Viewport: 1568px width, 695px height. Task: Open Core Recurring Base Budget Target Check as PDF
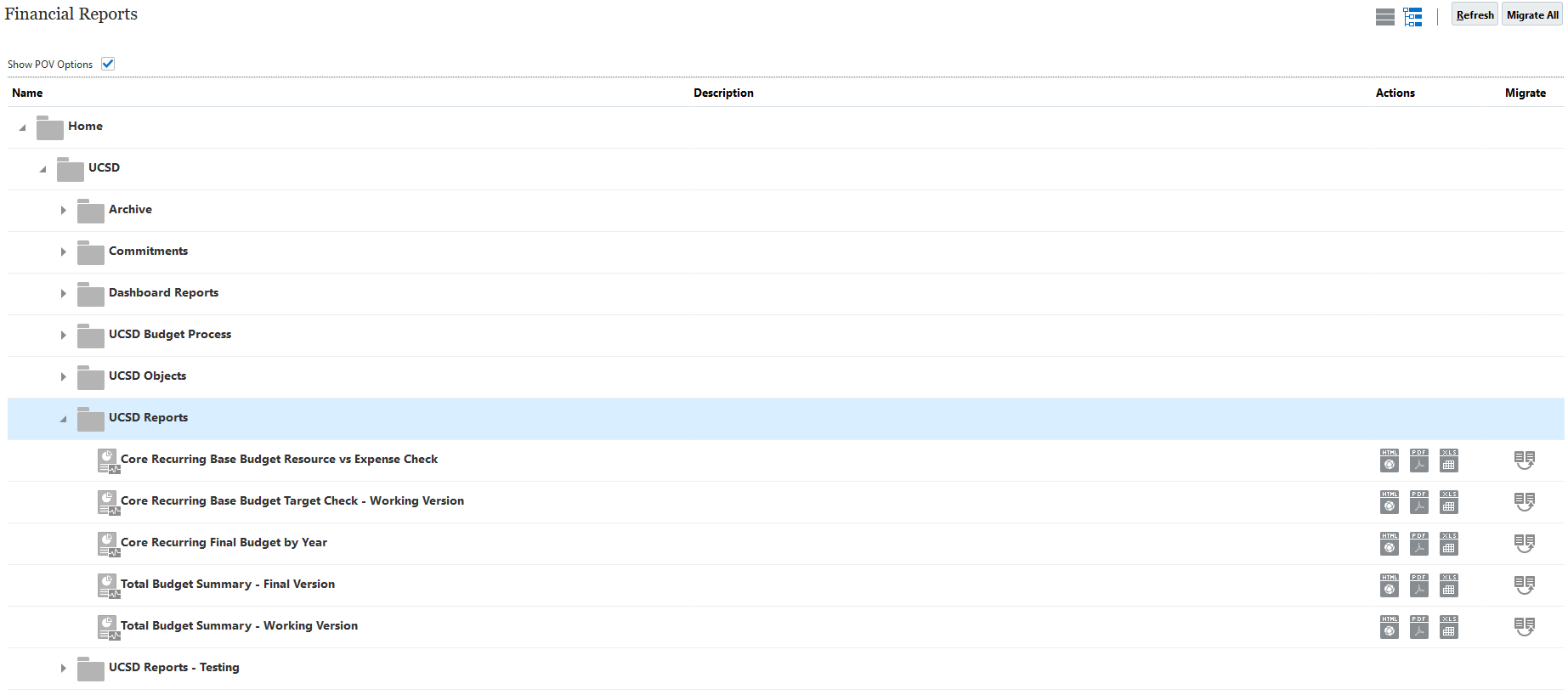pyautogui.click(x=1418, y=502)
